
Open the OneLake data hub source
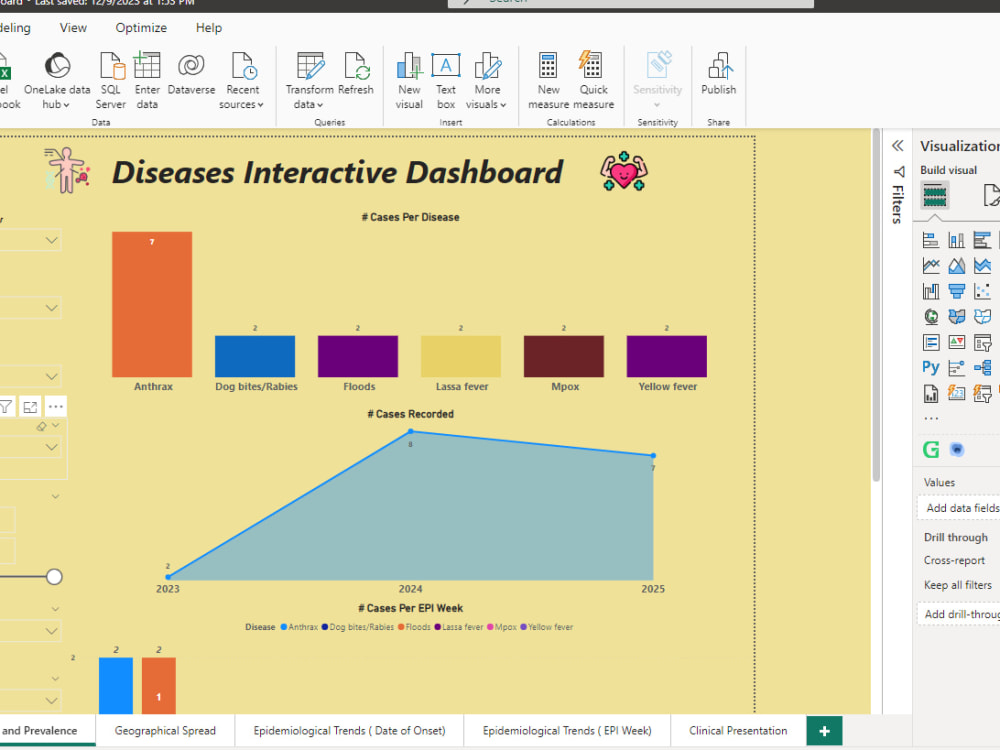click(57, 81)
